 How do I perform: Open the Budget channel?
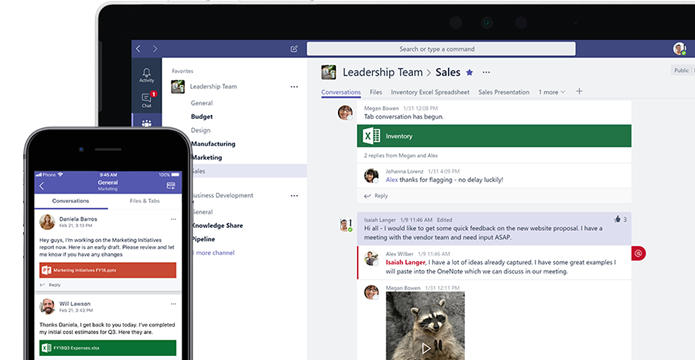click(x=202, y=117)
